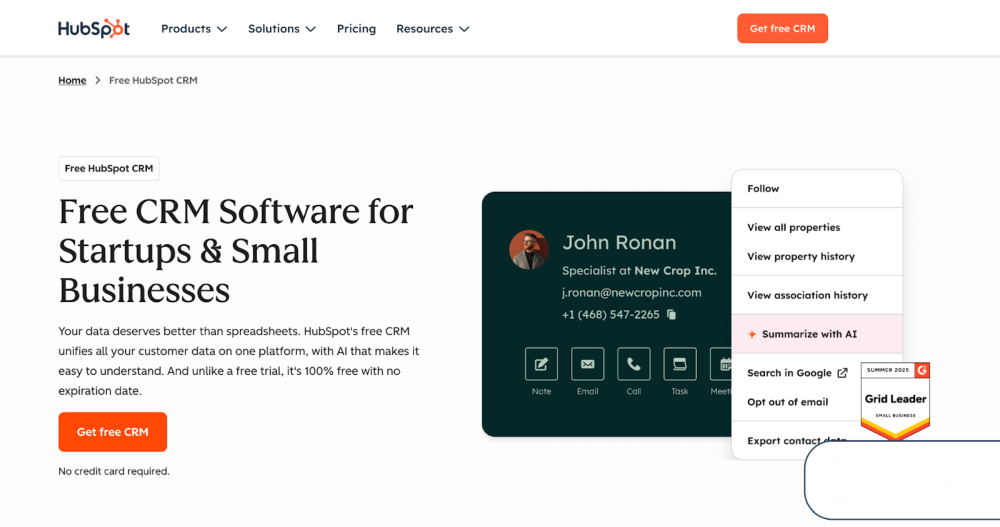The height and width of the screenshot is (527, 1000).
Task: Select Opt out of email option
Action: pyautogui.click(x=788, y=402)
